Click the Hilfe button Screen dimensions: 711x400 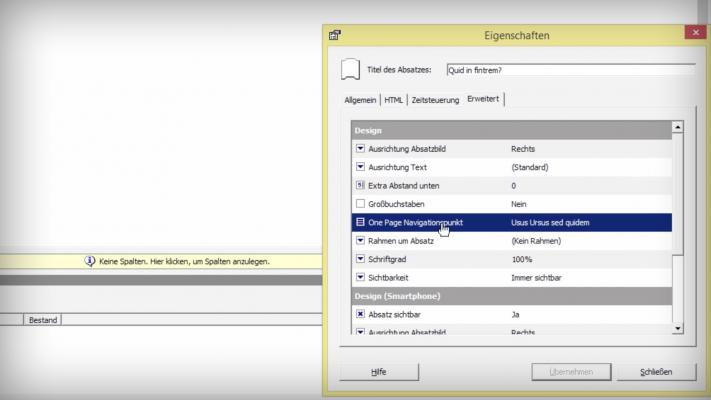coord(378,372)
